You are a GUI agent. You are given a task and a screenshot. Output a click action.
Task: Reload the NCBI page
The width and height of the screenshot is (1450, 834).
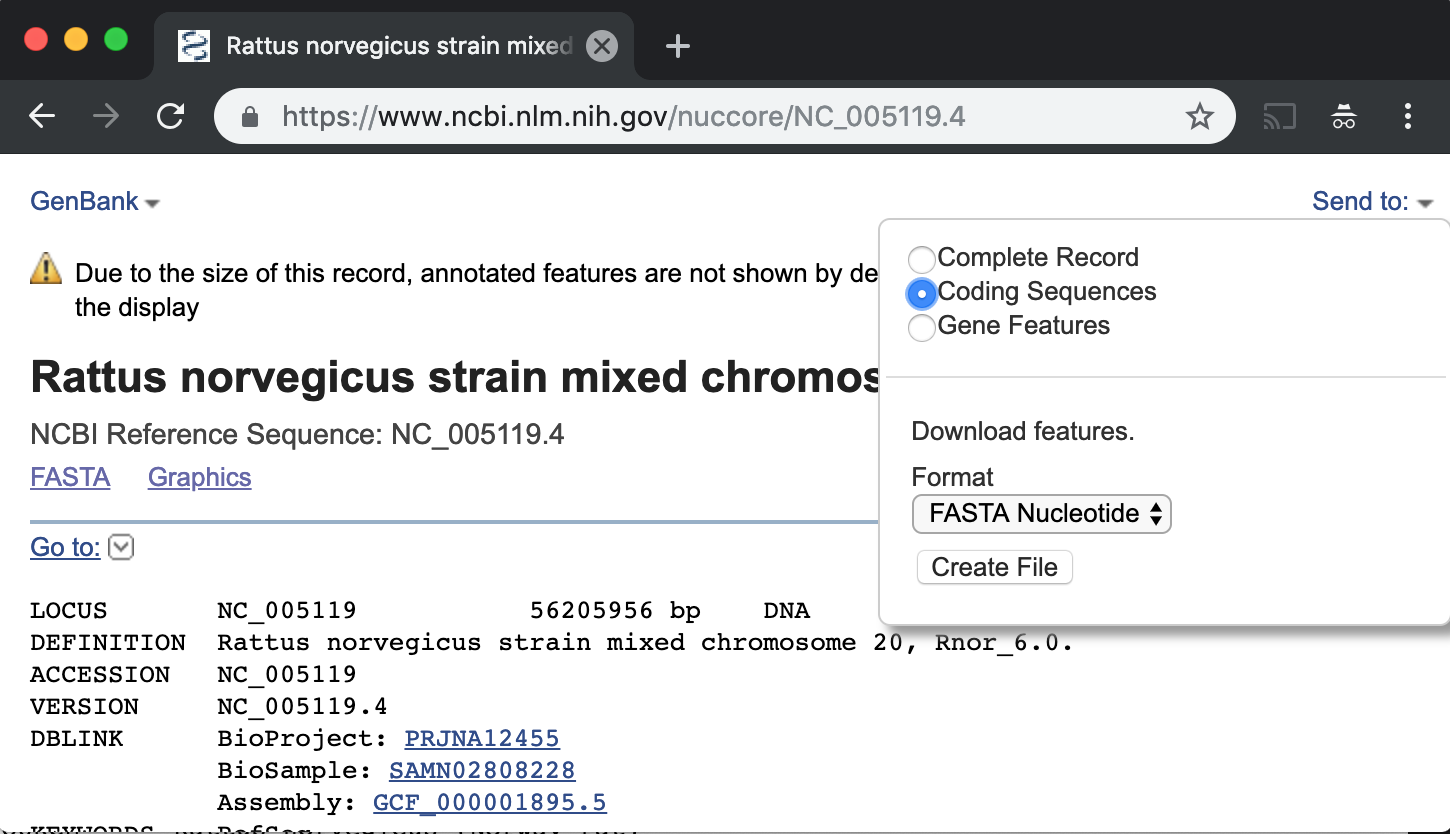[x=171, y=116]
